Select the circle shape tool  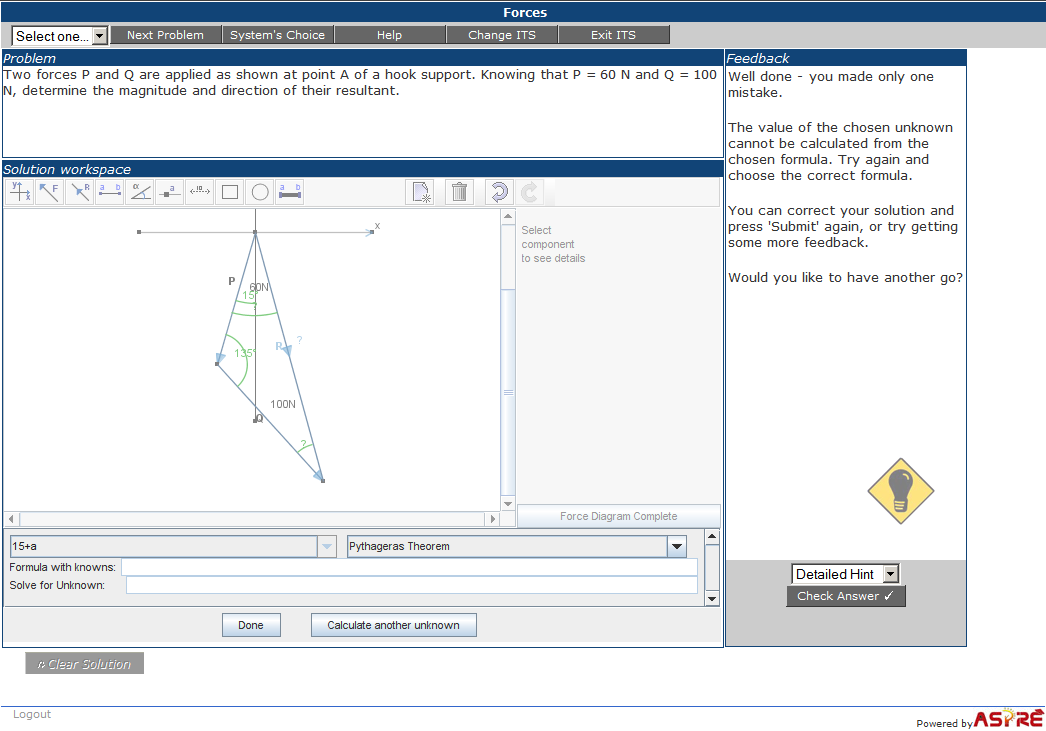[x=260, y=192]
